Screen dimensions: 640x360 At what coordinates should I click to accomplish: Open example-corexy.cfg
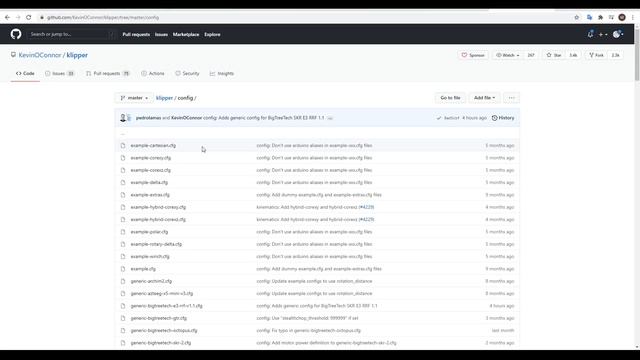(151, 158)
